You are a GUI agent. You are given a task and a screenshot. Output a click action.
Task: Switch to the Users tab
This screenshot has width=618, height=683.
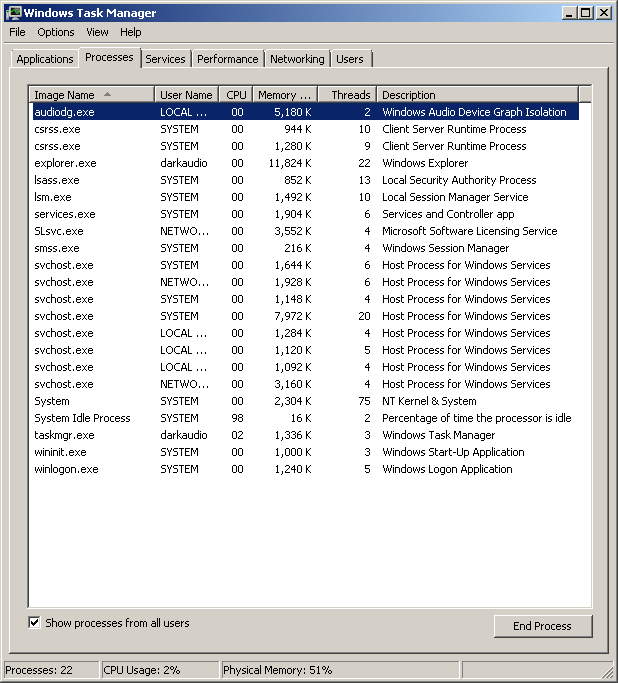pos(350,59)
